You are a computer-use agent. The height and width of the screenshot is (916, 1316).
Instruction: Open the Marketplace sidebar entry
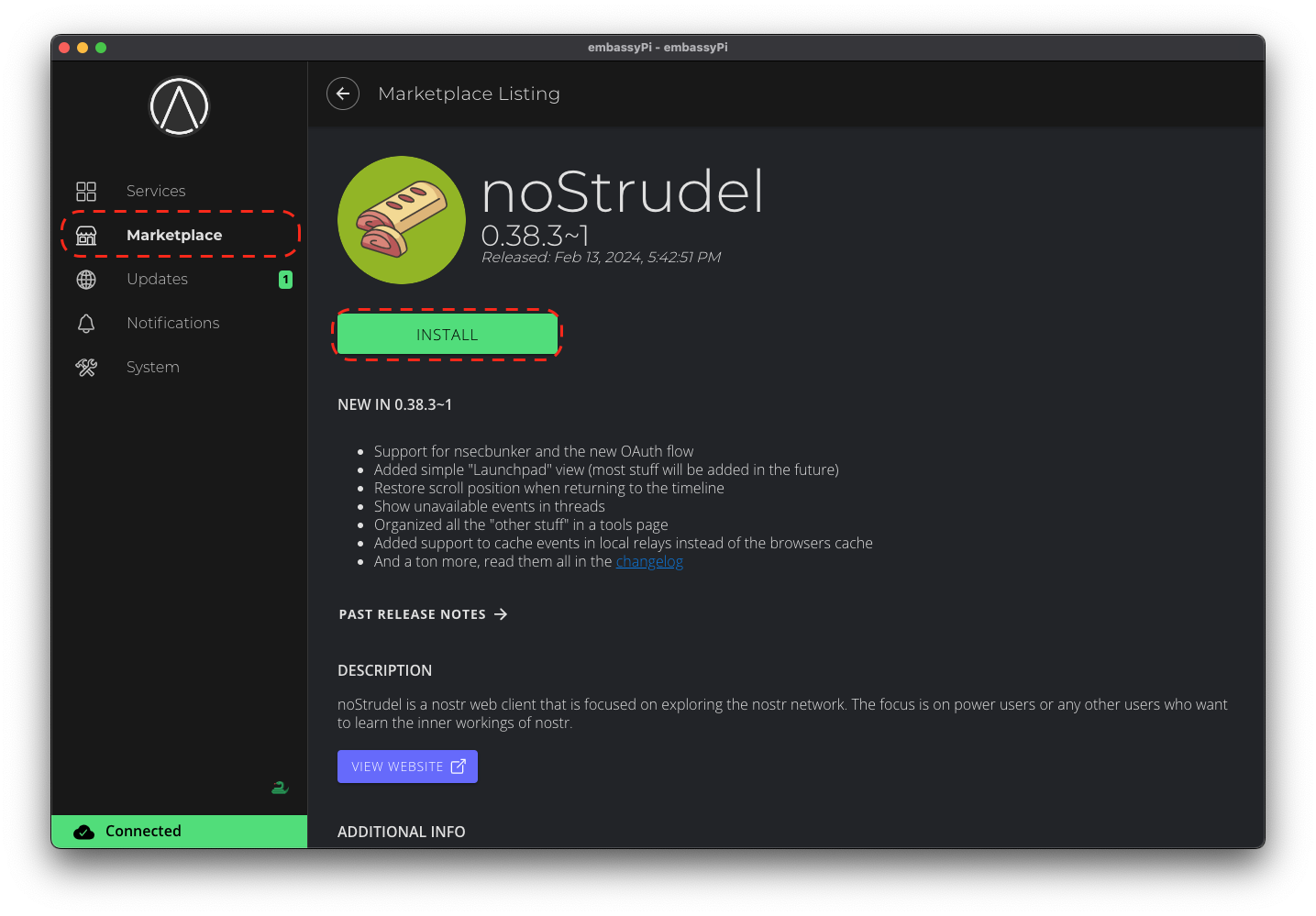tap(173, 235)
